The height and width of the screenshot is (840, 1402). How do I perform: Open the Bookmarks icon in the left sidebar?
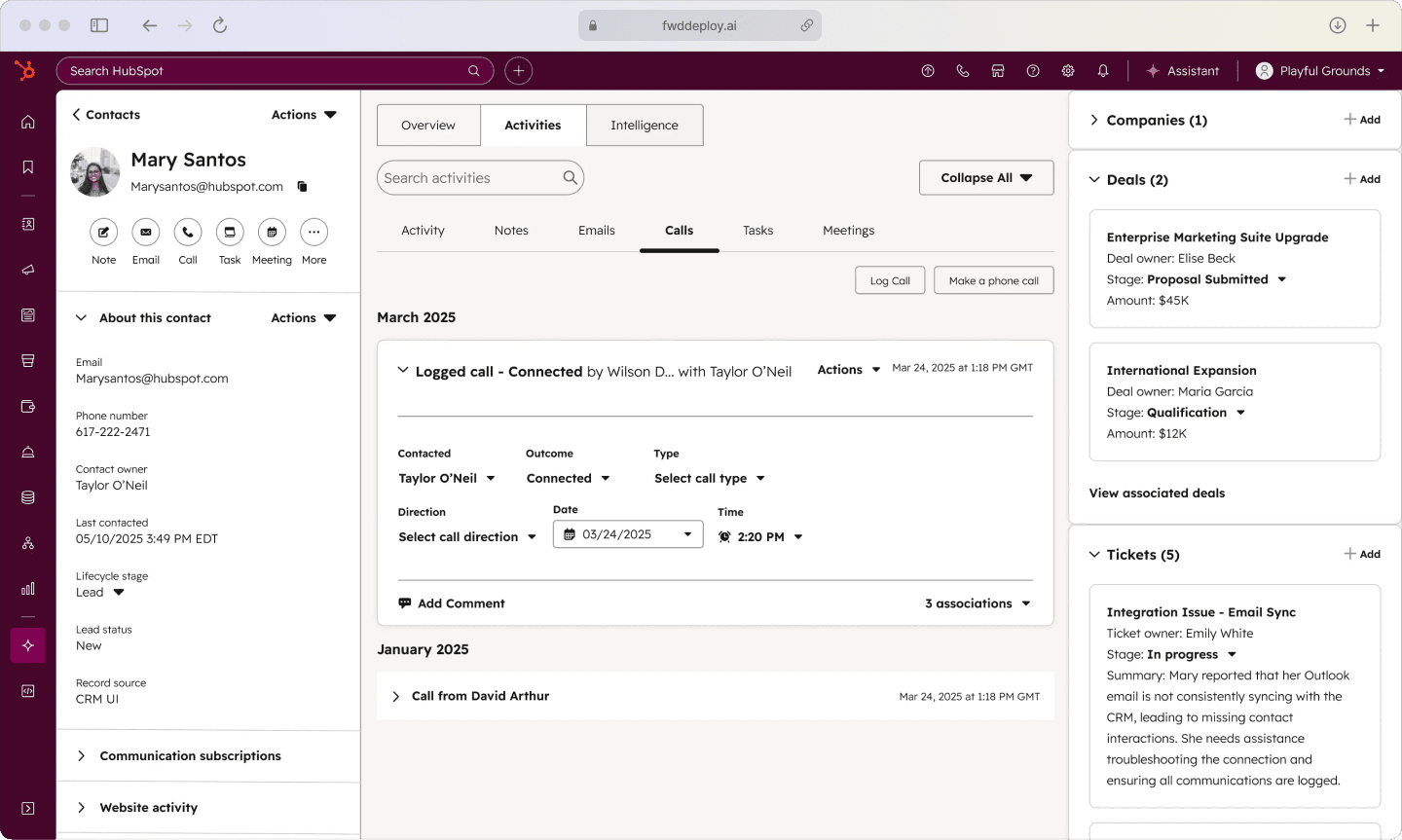point(28,167)
